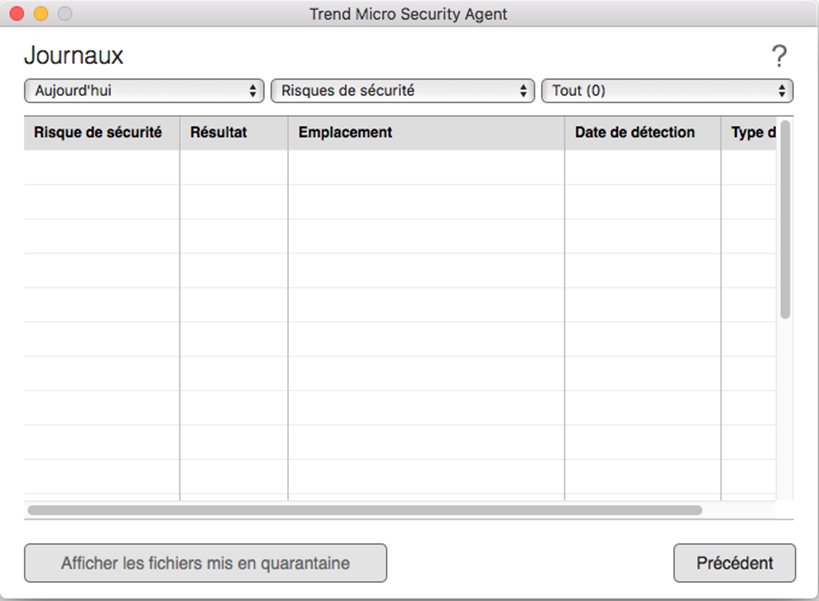Click the Trend Micro Security Agent title bar
The image size is (819, 601).
click(409, 14)
